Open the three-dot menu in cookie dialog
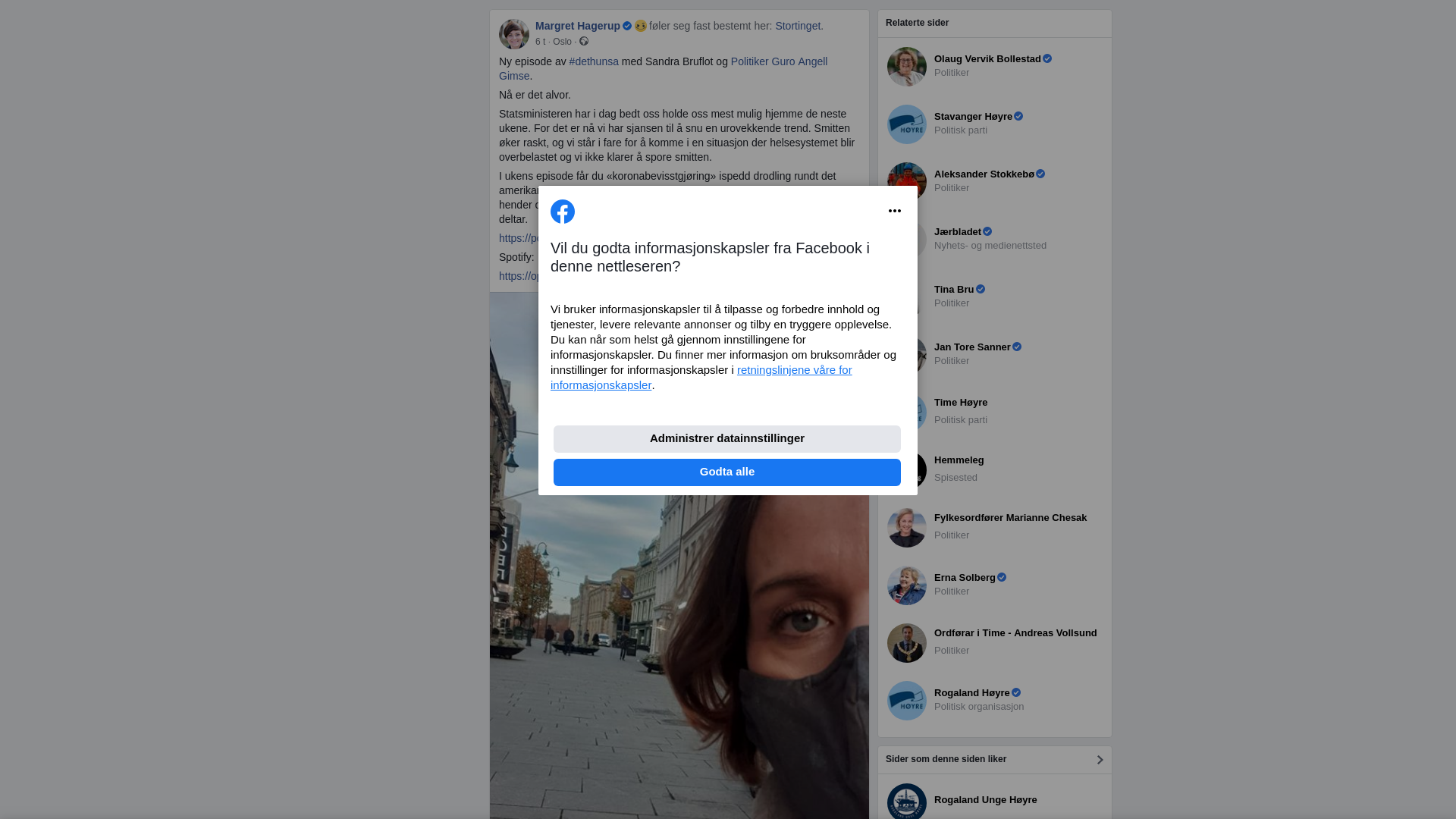The image size is (1456, 819). (x=895, y=211)
